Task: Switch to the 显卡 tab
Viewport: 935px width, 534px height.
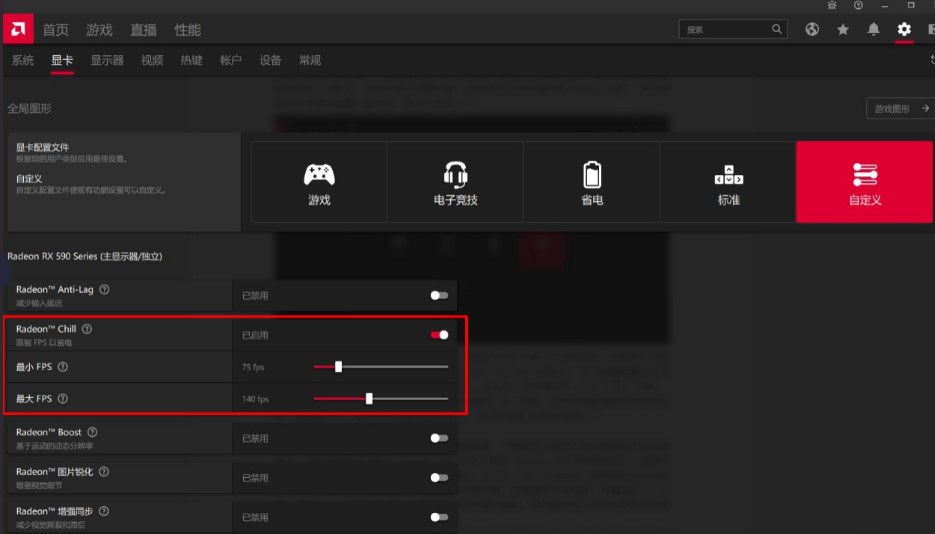Action: click(62, 60)
